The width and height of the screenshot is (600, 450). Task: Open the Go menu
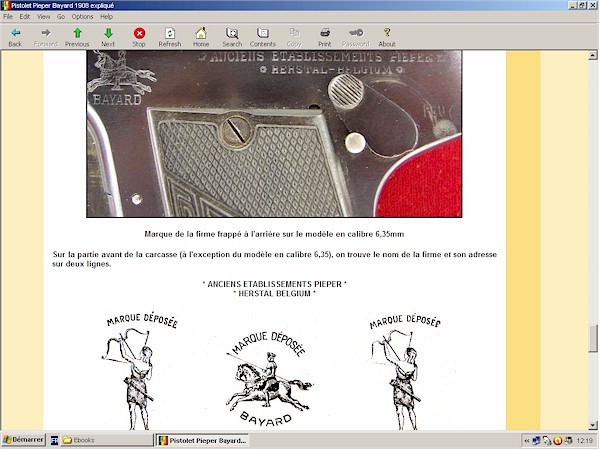(x=61, y=16)
